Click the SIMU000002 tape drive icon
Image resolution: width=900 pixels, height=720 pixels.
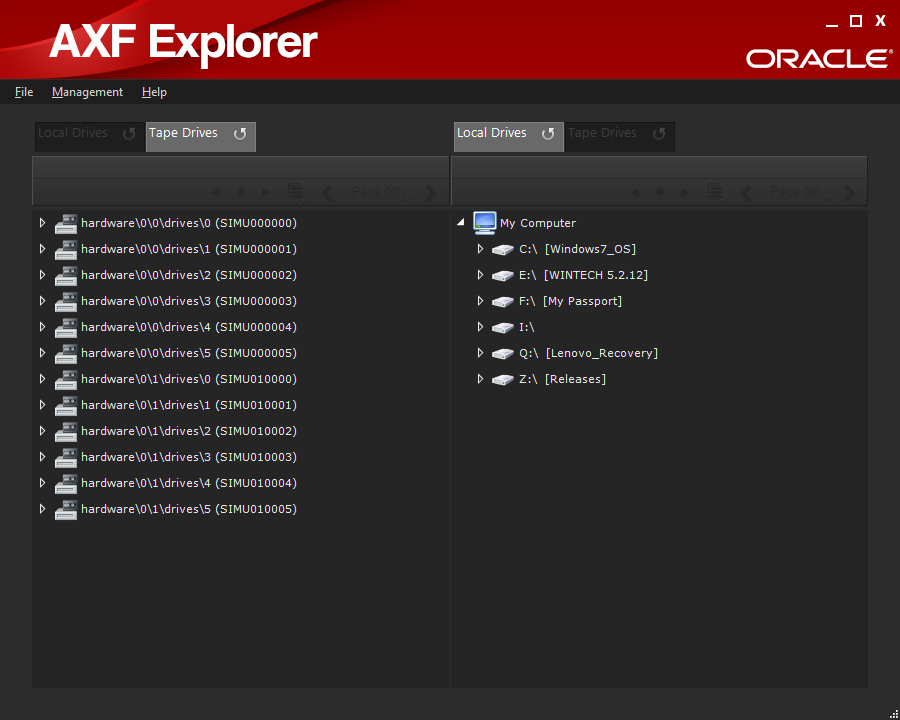[x=66, y=276]
